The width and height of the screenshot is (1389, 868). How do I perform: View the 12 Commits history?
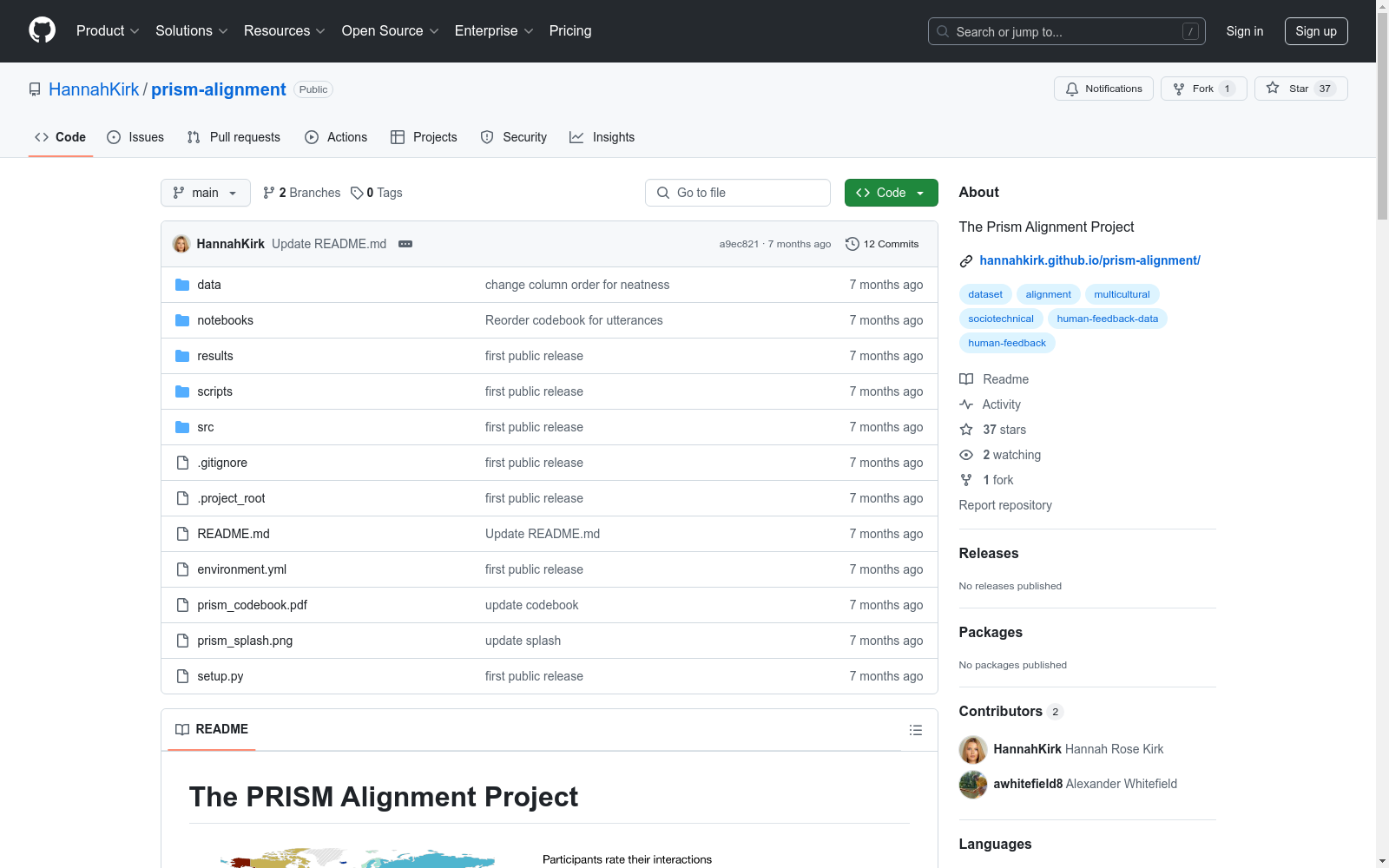tap(882, 244)
